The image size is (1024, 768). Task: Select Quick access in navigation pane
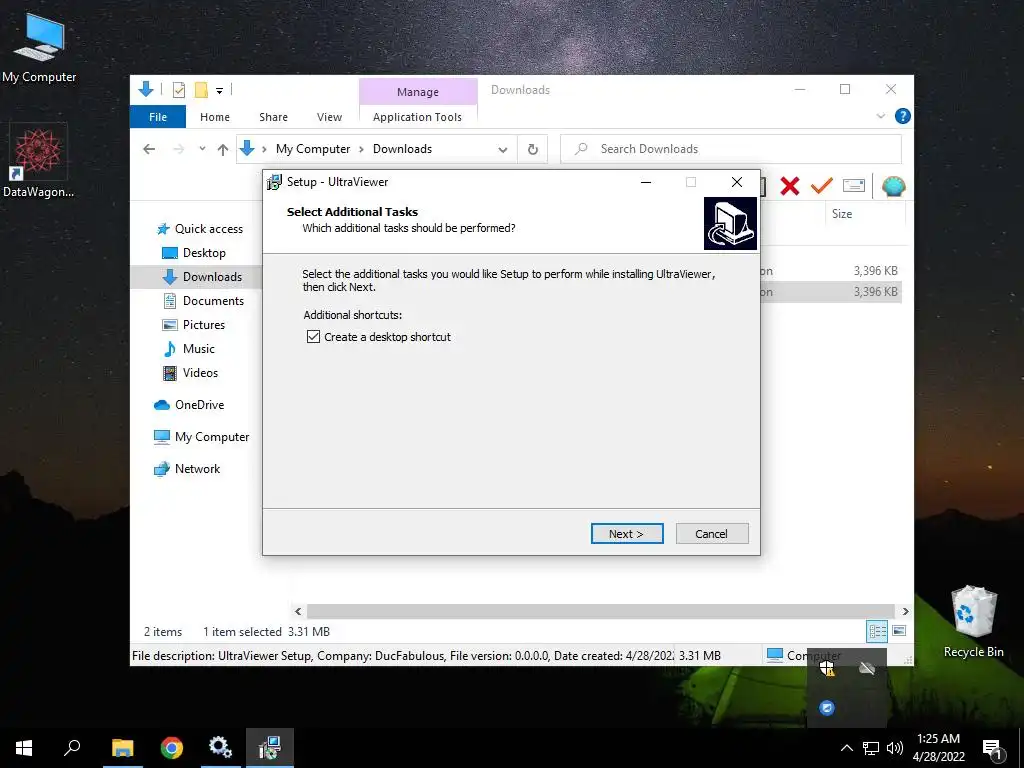point(199,229)
